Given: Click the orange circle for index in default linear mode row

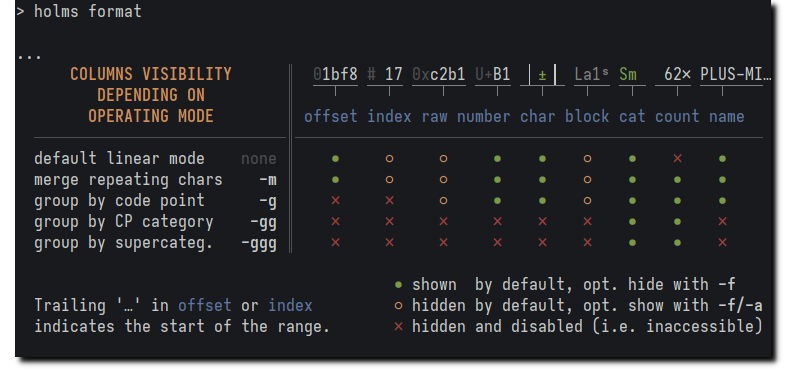Looking at the screenshot, I should pos(389,159).
